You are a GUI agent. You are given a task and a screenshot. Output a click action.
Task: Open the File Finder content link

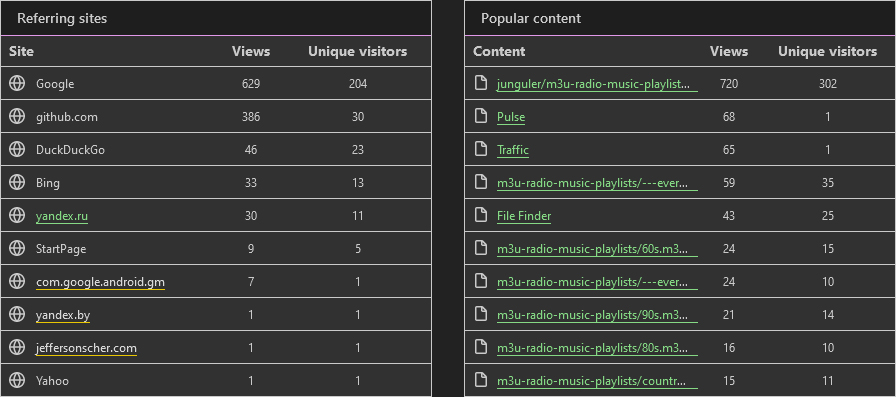(x=524, y=216)
